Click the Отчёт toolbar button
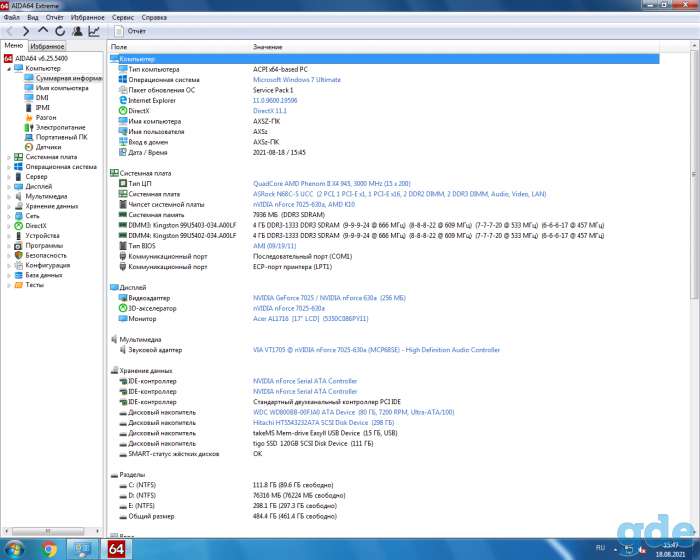This screenshot has width=700, height=560. [x=130, y=31]
